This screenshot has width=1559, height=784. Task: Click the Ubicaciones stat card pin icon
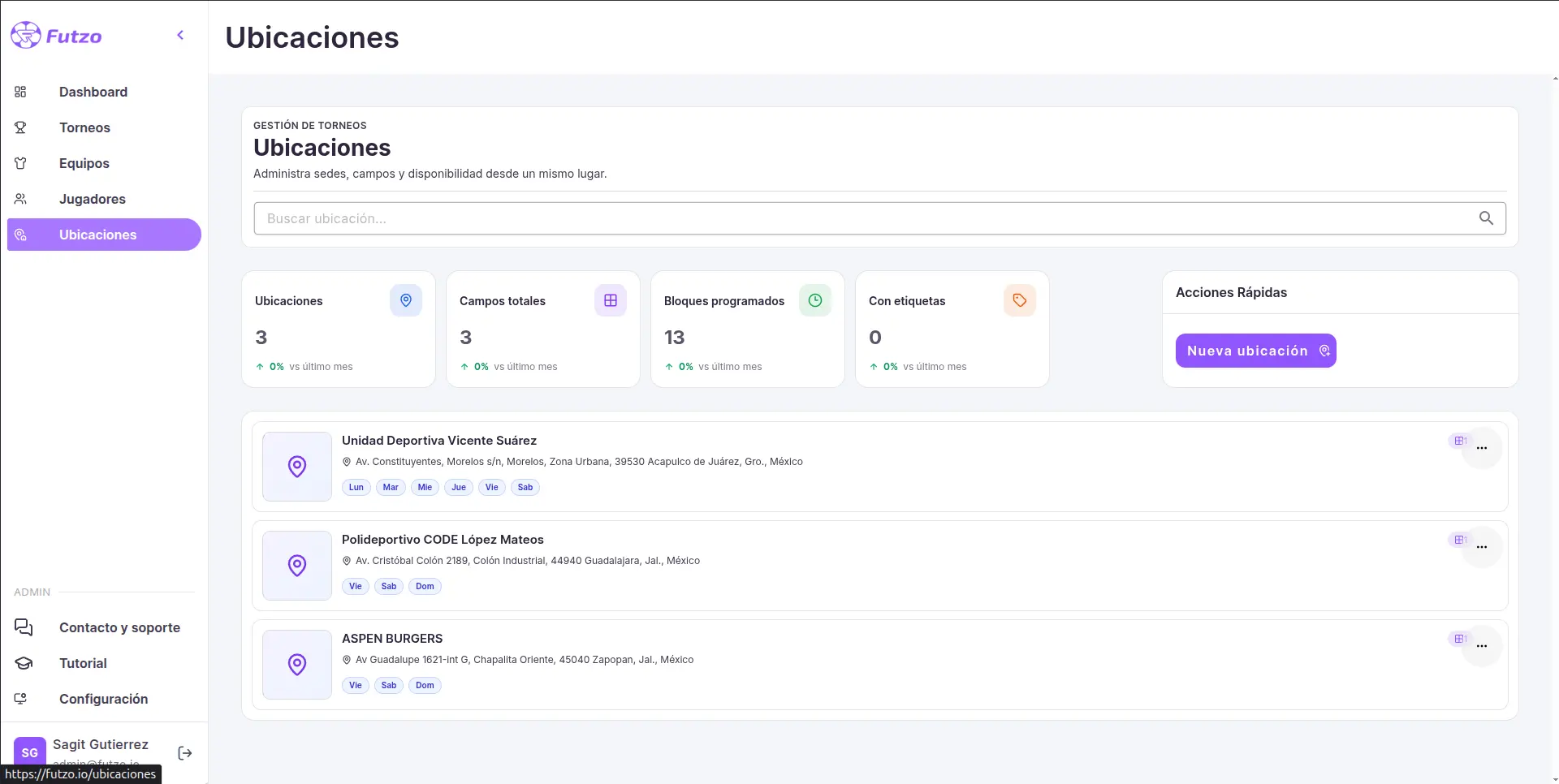406,300
